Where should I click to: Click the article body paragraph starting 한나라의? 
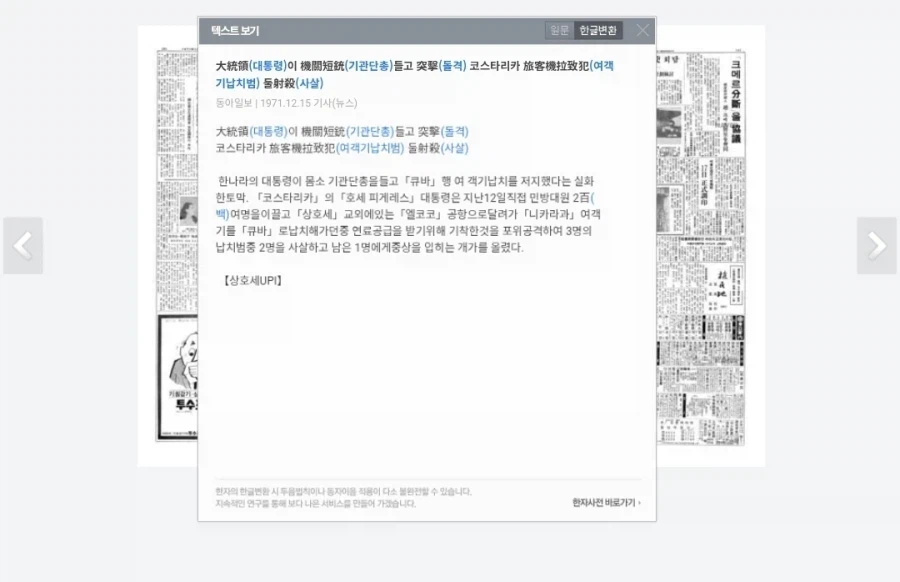[408, 214]
